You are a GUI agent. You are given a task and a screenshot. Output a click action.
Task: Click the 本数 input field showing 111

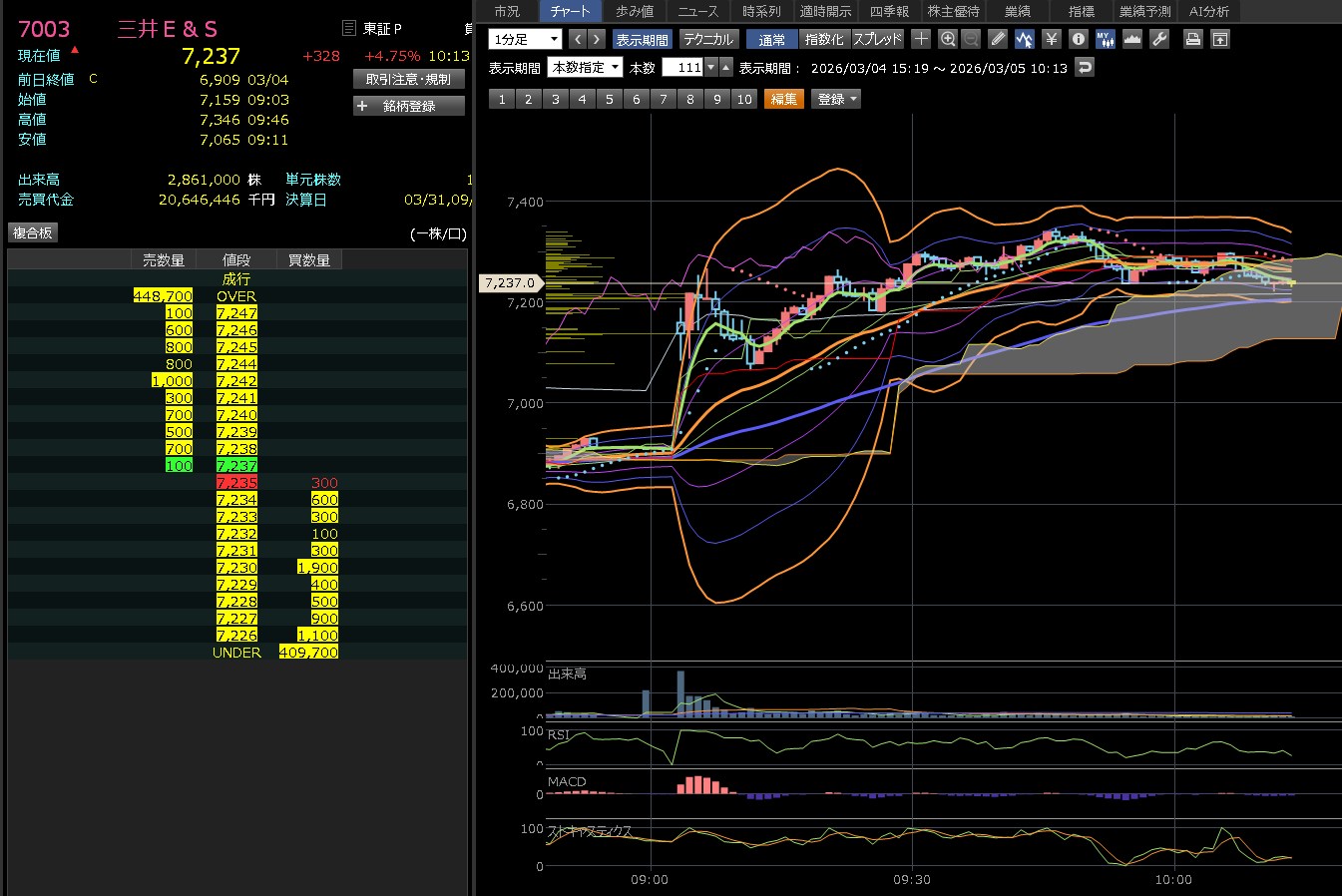point(683,67)
